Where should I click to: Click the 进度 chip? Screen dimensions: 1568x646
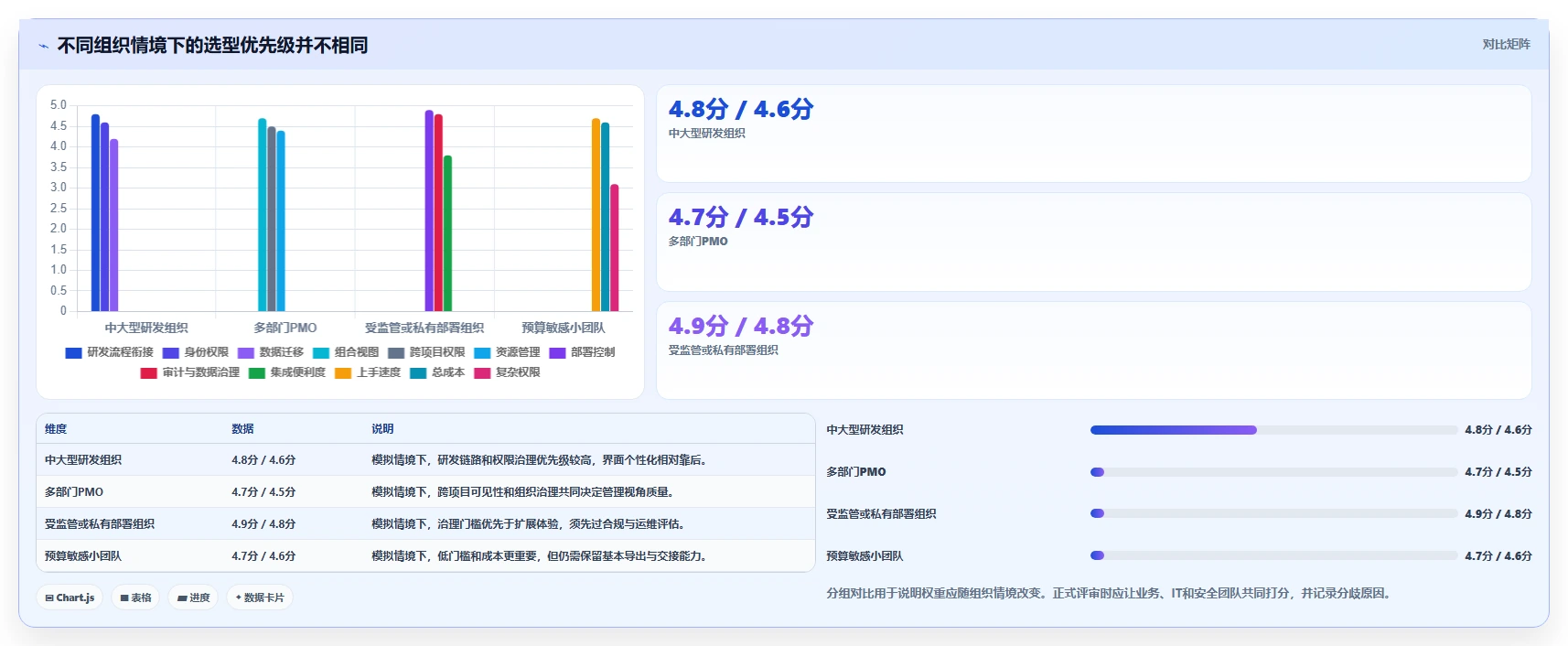193,598
